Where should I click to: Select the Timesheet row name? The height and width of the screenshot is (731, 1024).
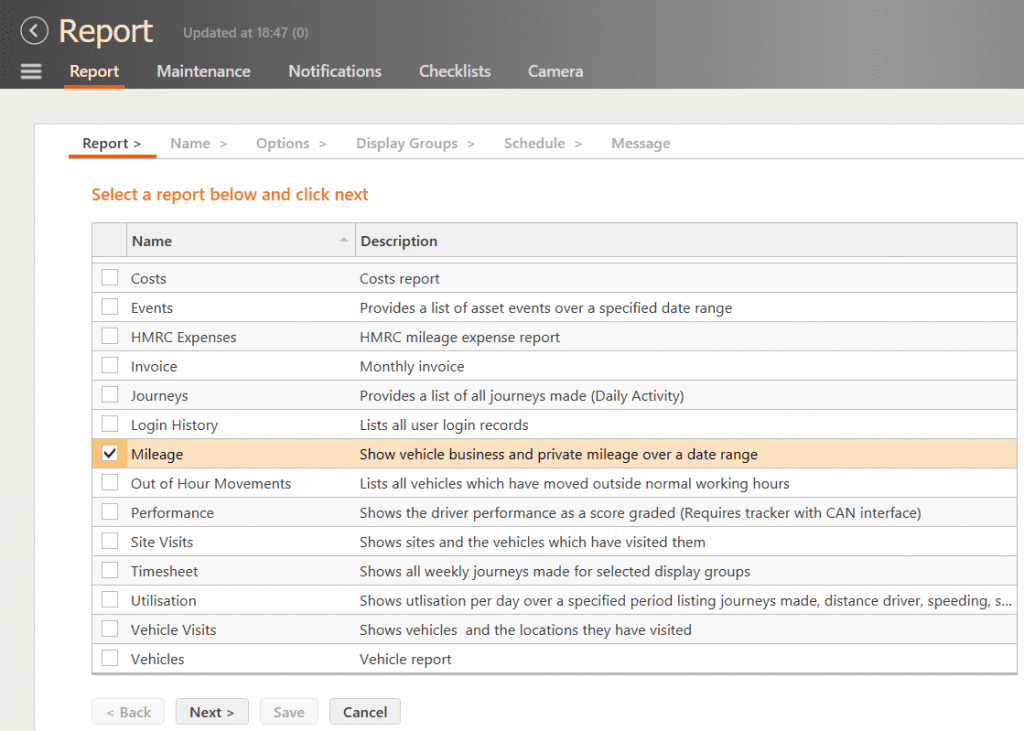pyautogui.click(x=164, y=572)
